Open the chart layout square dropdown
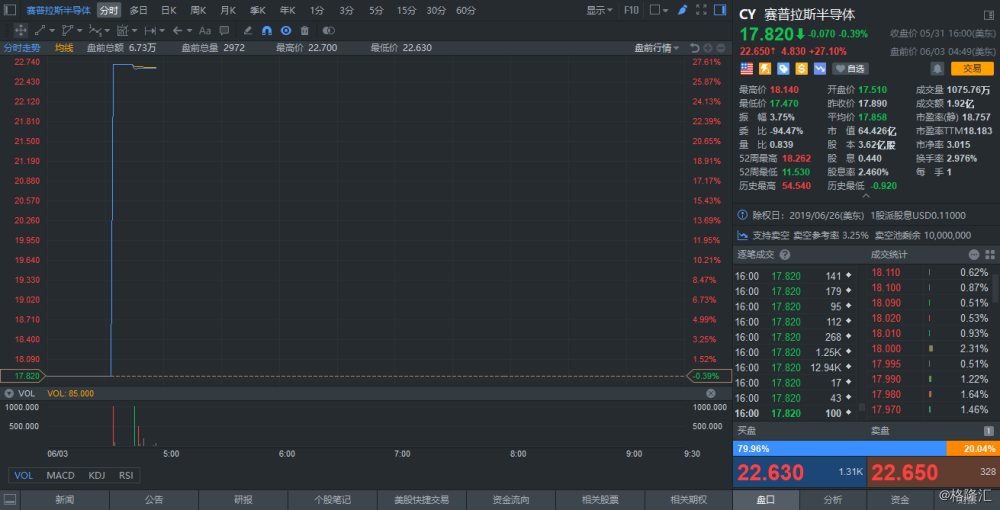The height and width of the screenshot is (510, 1000). point(659,10)
